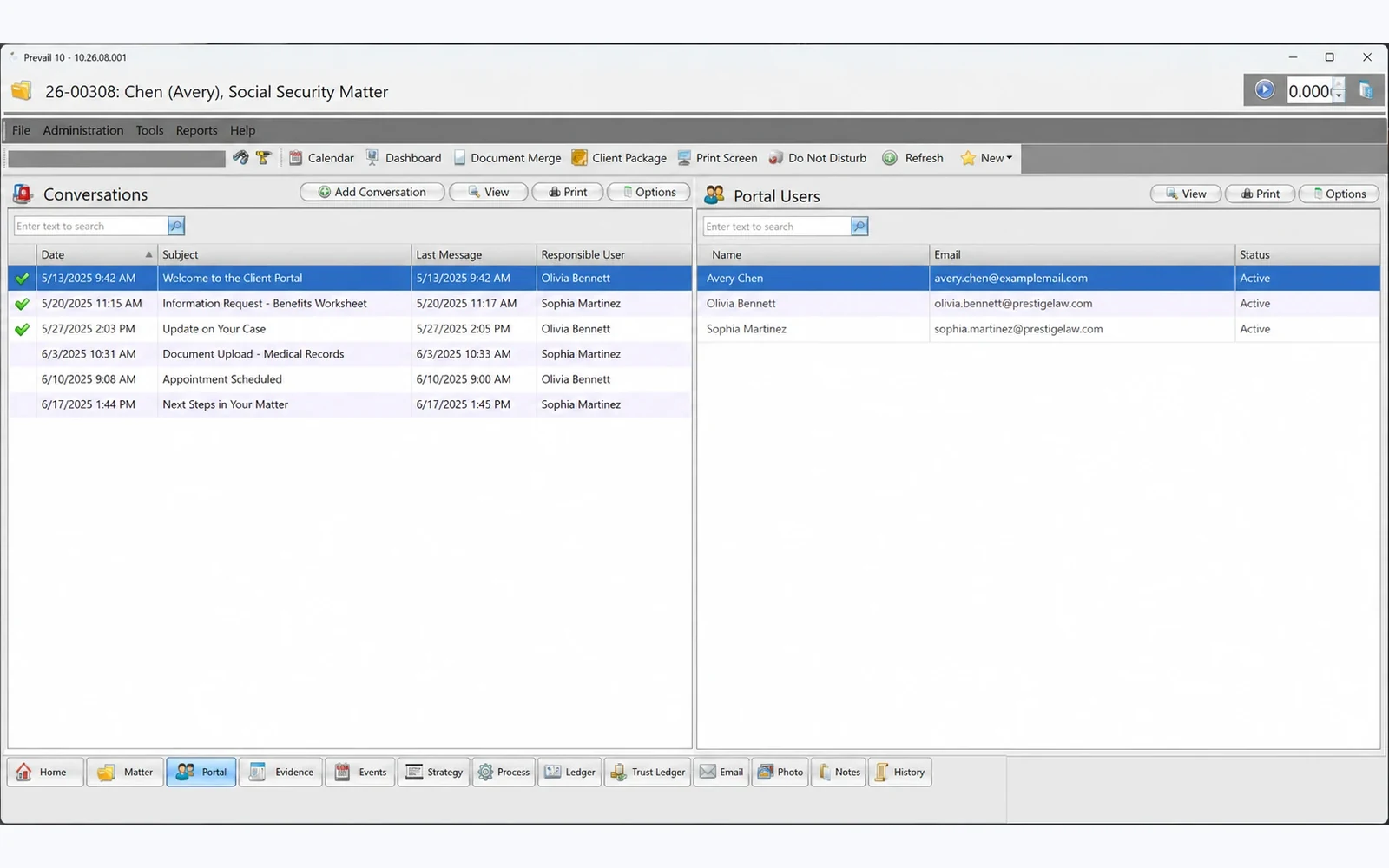
Task: Click the Add Conversation button
Action: pos(372,192)
